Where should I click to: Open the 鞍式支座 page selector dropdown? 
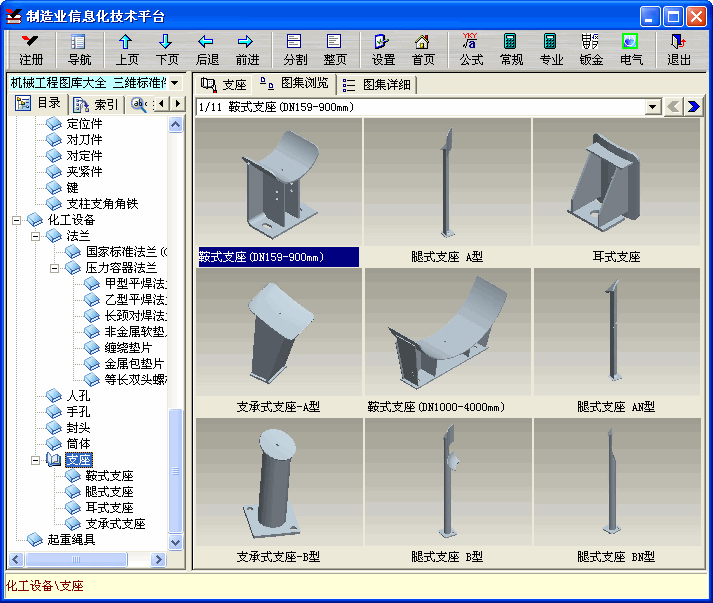click(653, 106)
